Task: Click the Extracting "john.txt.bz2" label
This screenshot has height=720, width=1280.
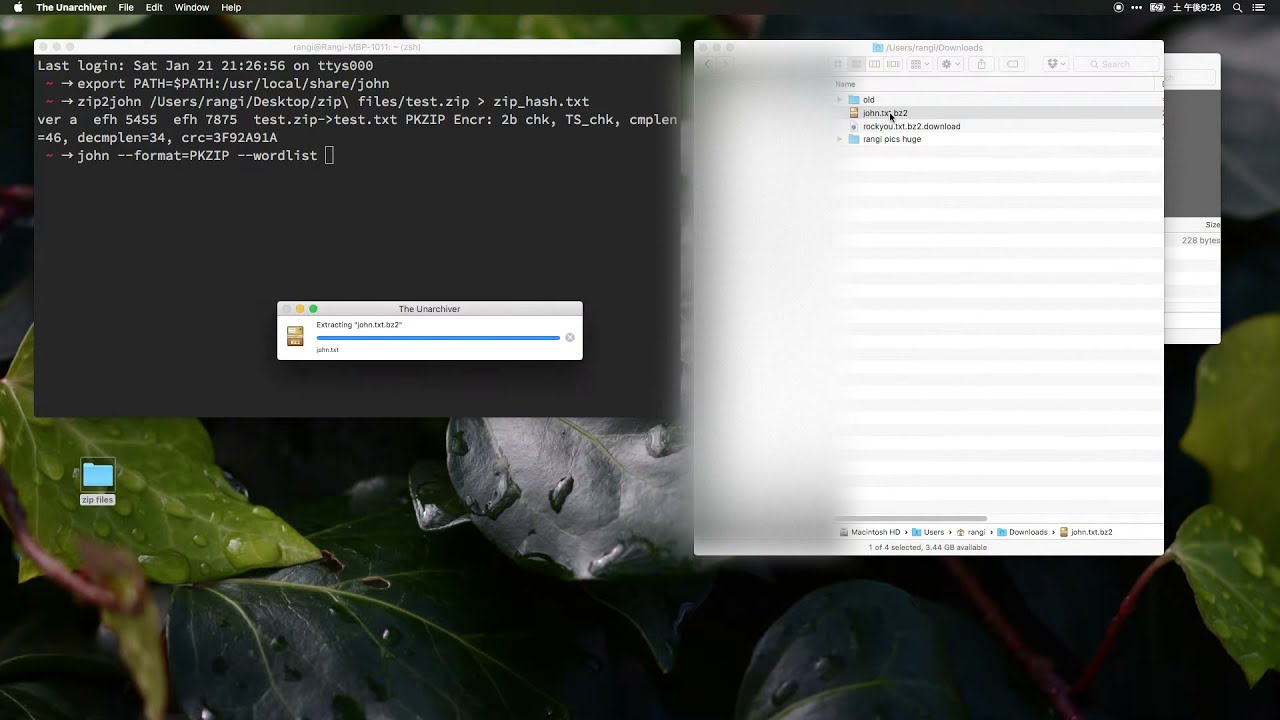Action: click(359, 325)
